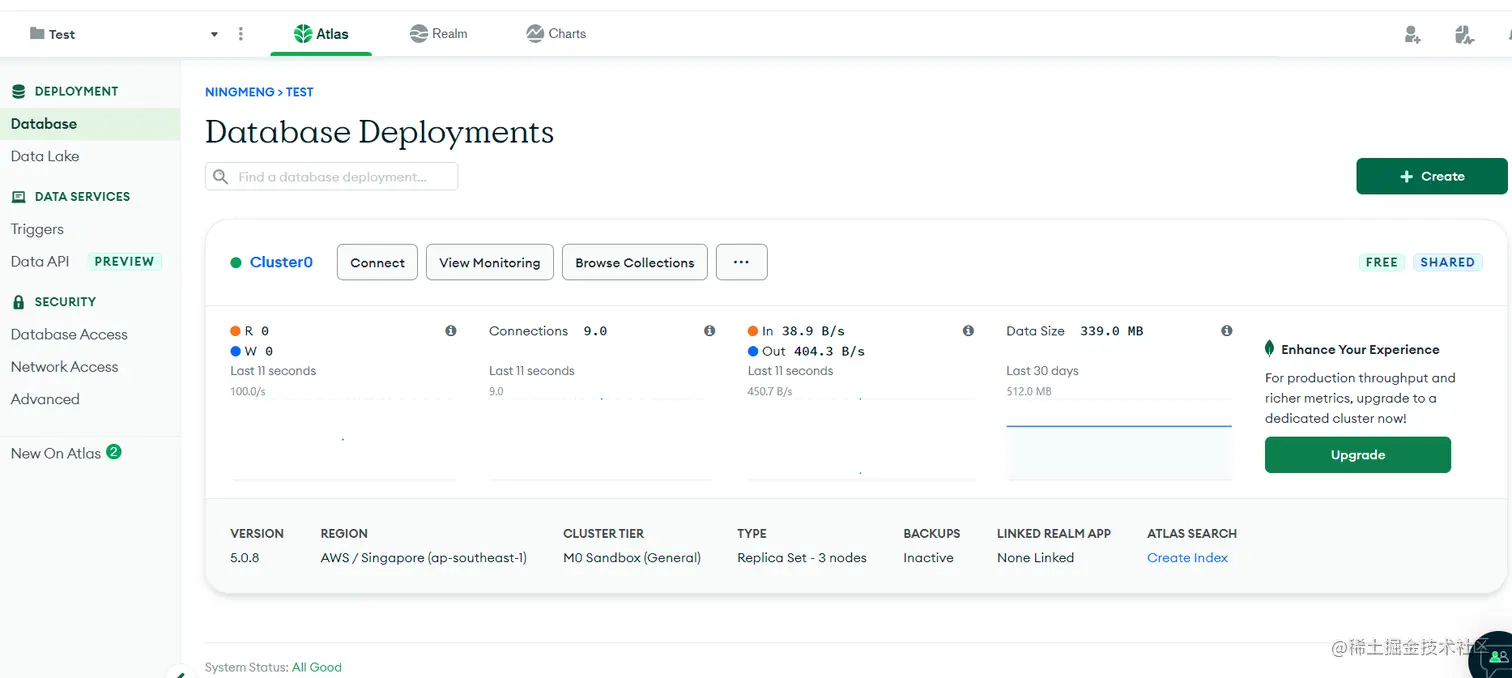
Task: Click the info icon next to Data Size
Action: 1227,331
